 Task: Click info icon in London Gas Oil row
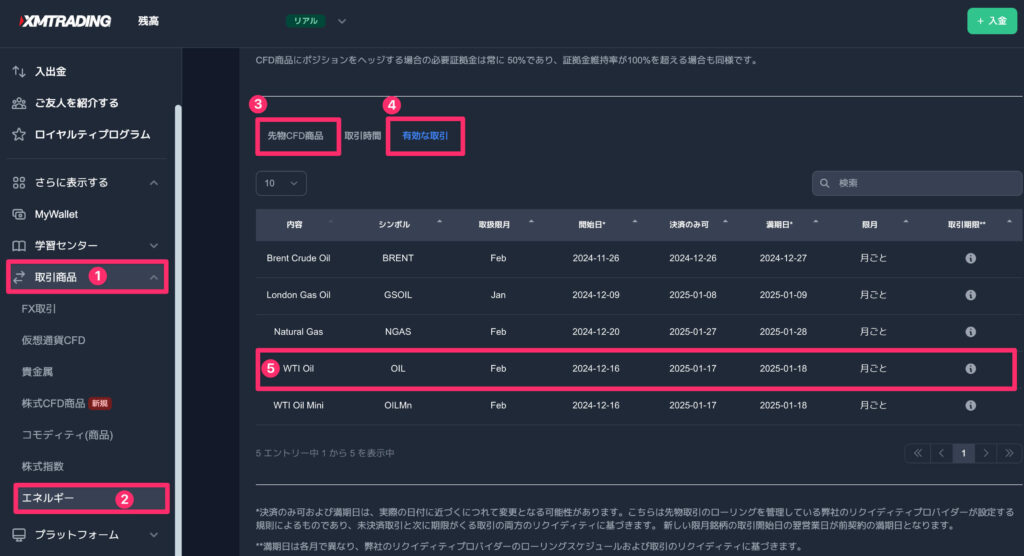coord(970,295)
